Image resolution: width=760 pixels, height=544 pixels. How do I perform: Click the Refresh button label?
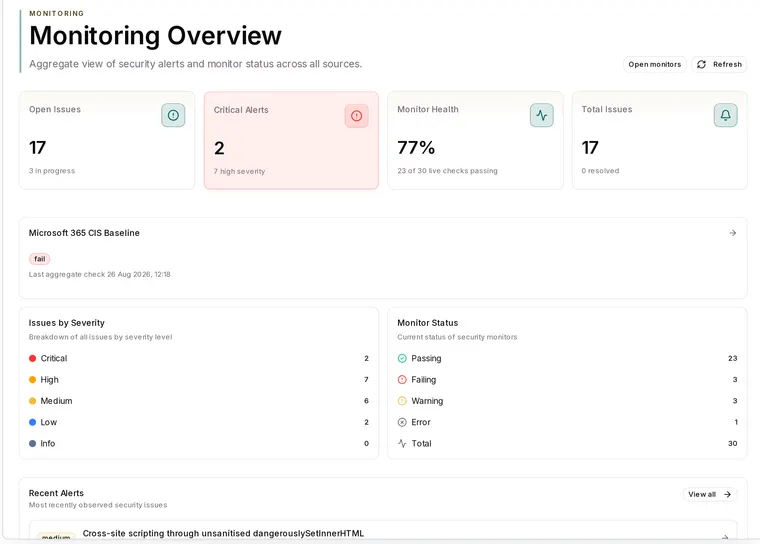point(727,64)
